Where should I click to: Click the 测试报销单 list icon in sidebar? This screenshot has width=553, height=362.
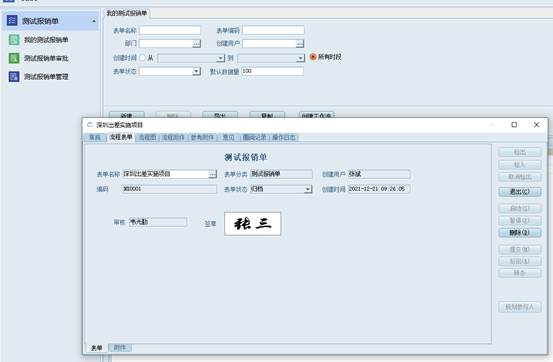point(12,20)
